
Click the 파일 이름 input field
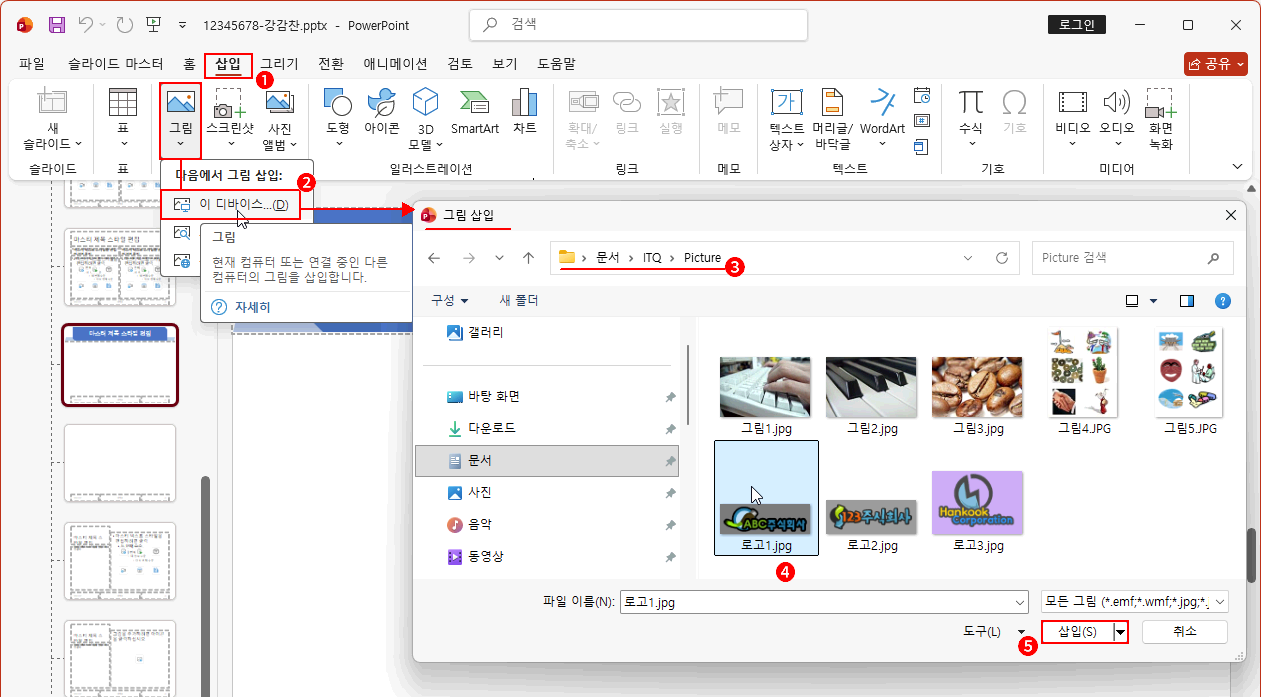823,602
